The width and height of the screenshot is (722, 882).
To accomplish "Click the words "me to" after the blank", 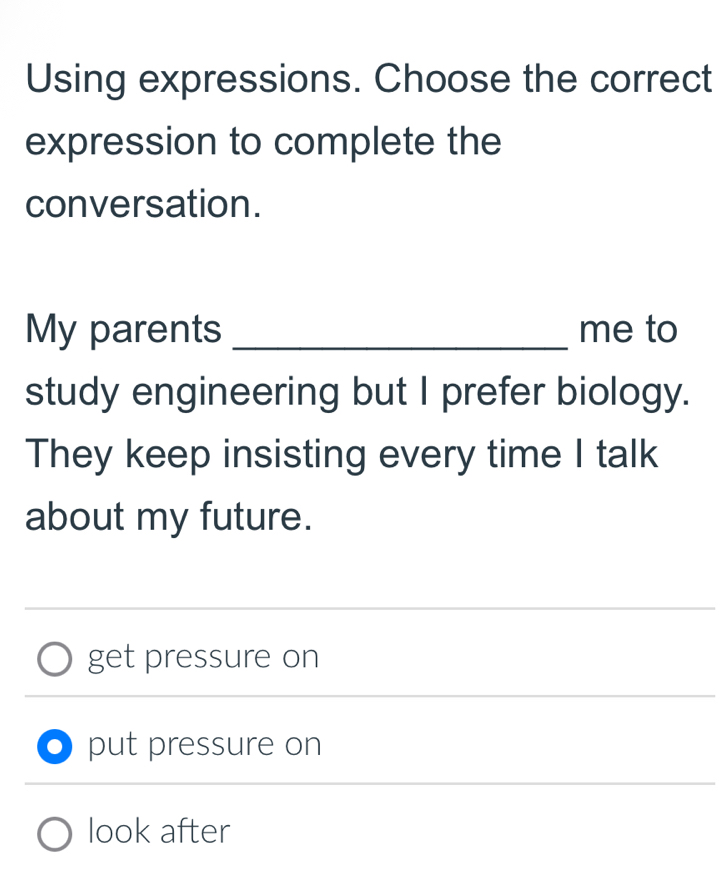I will [628, 329].
